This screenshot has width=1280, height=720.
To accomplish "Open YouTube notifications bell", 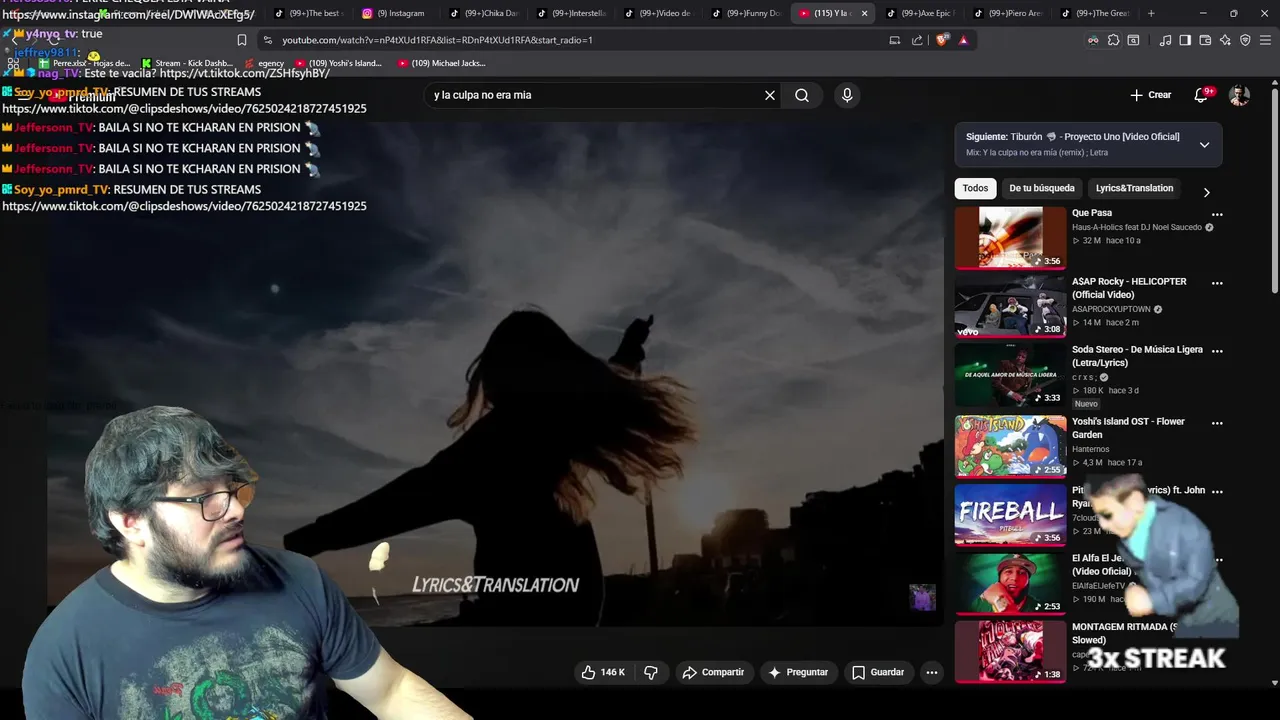I will tap(1201, 95).
